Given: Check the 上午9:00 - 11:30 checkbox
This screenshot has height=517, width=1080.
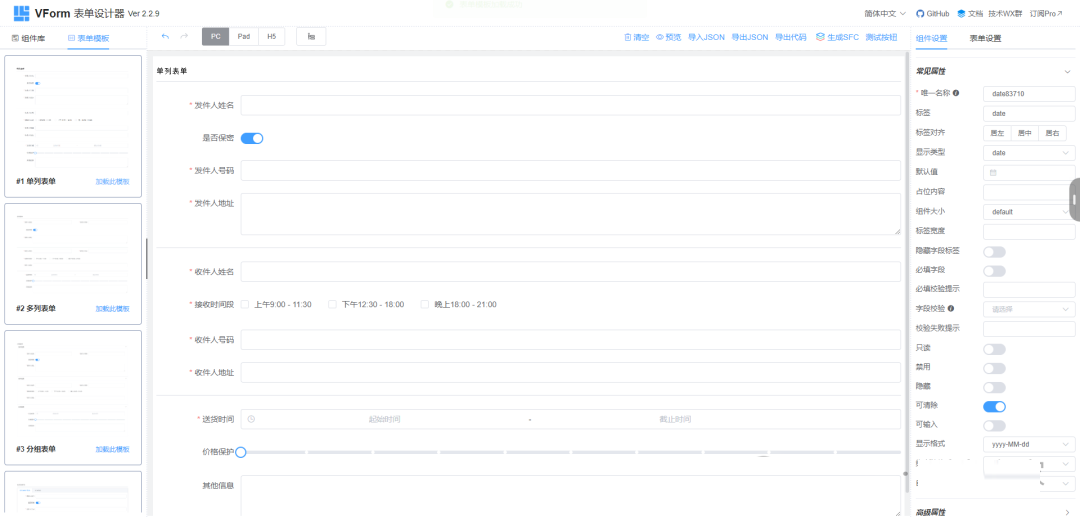Looking at the screenshot, I should (244, 305).
